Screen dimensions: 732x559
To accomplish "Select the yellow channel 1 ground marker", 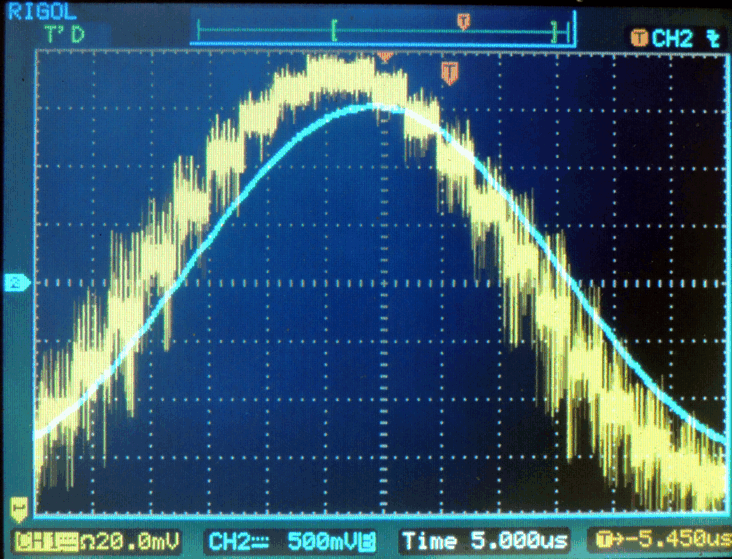I will (x=19, y=509).
